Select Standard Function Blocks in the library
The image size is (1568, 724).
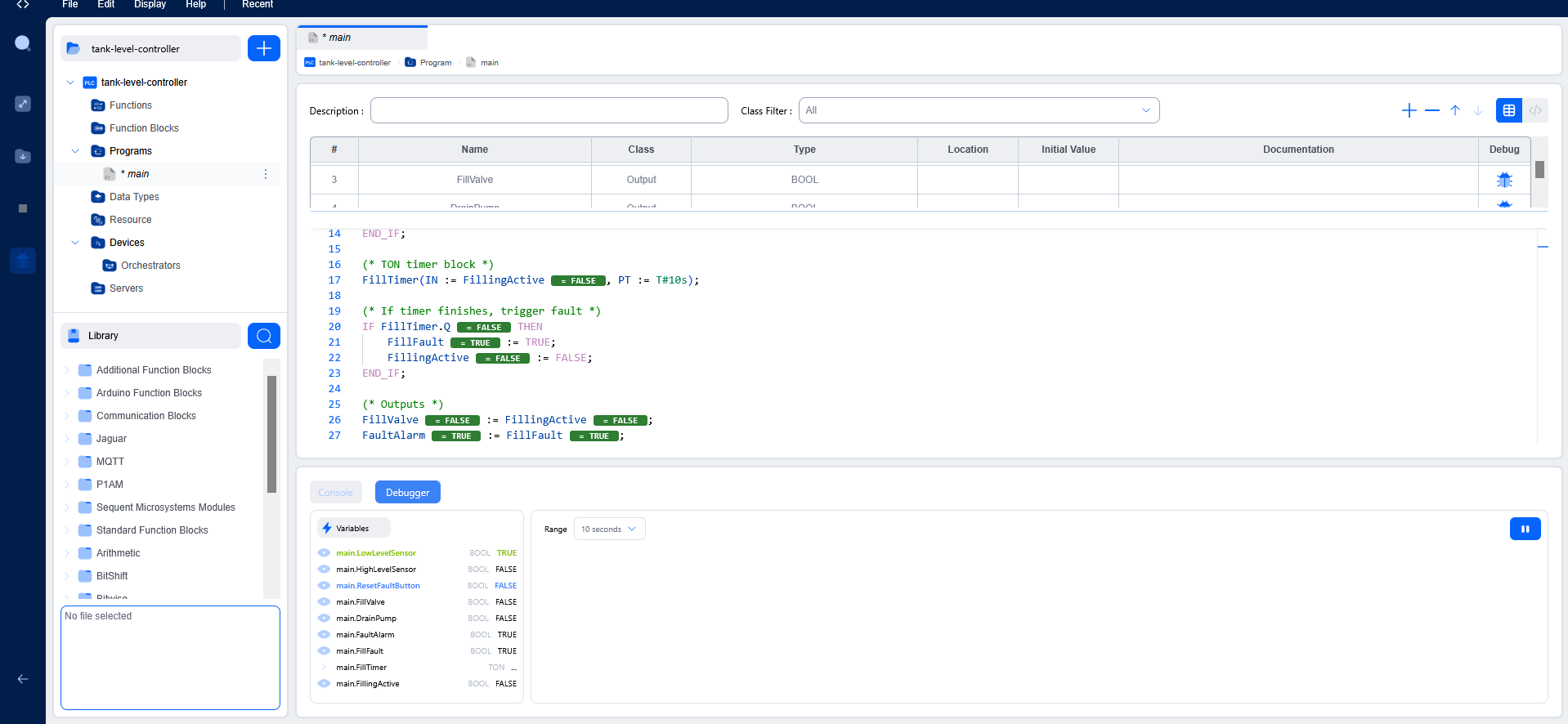[x=152, y=530]
